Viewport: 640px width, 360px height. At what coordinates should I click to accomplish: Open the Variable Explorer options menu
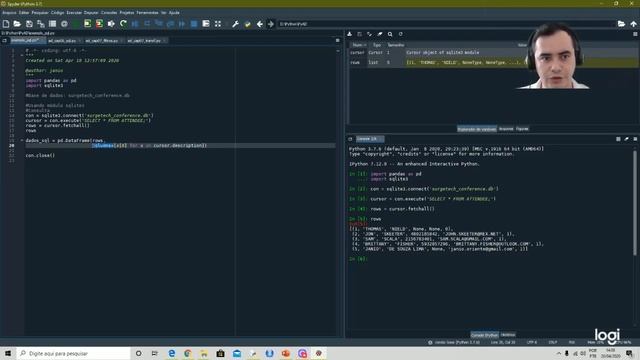coord(635,34)
